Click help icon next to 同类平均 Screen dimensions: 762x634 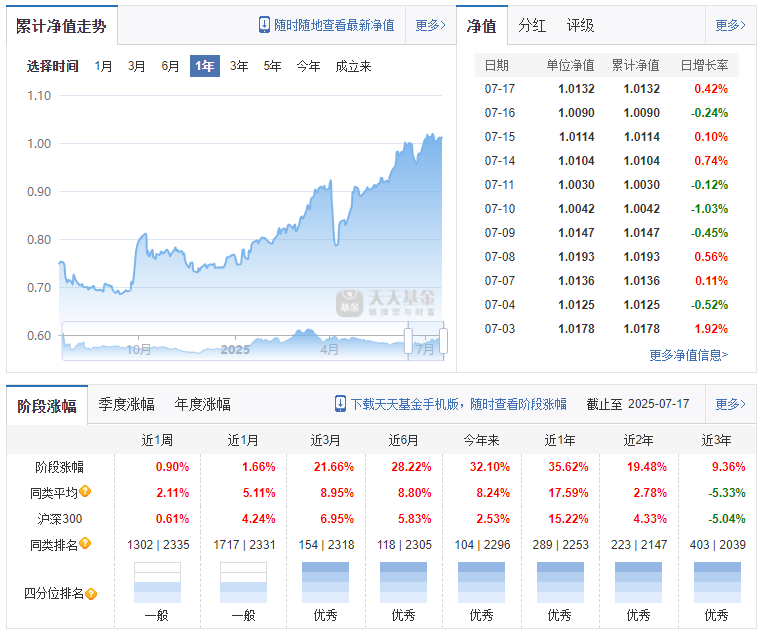tap(85, 491)
